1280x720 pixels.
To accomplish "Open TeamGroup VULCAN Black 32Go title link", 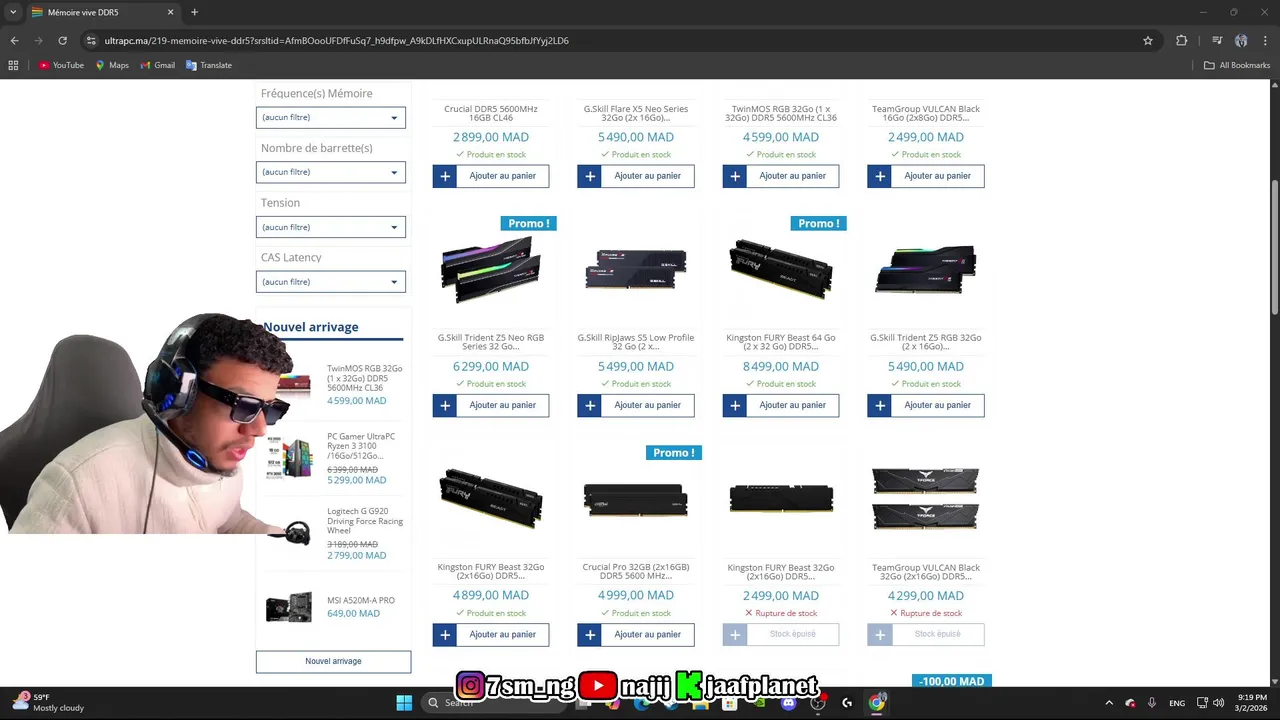I will (x=926, y=572).
